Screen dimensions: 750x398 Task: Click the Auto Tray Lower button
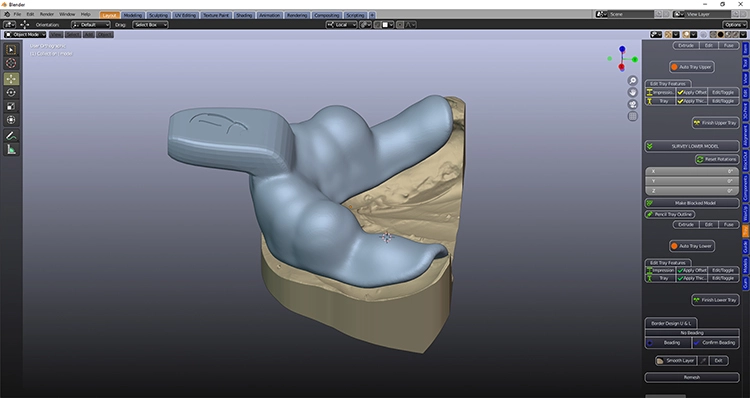point(692,246)
